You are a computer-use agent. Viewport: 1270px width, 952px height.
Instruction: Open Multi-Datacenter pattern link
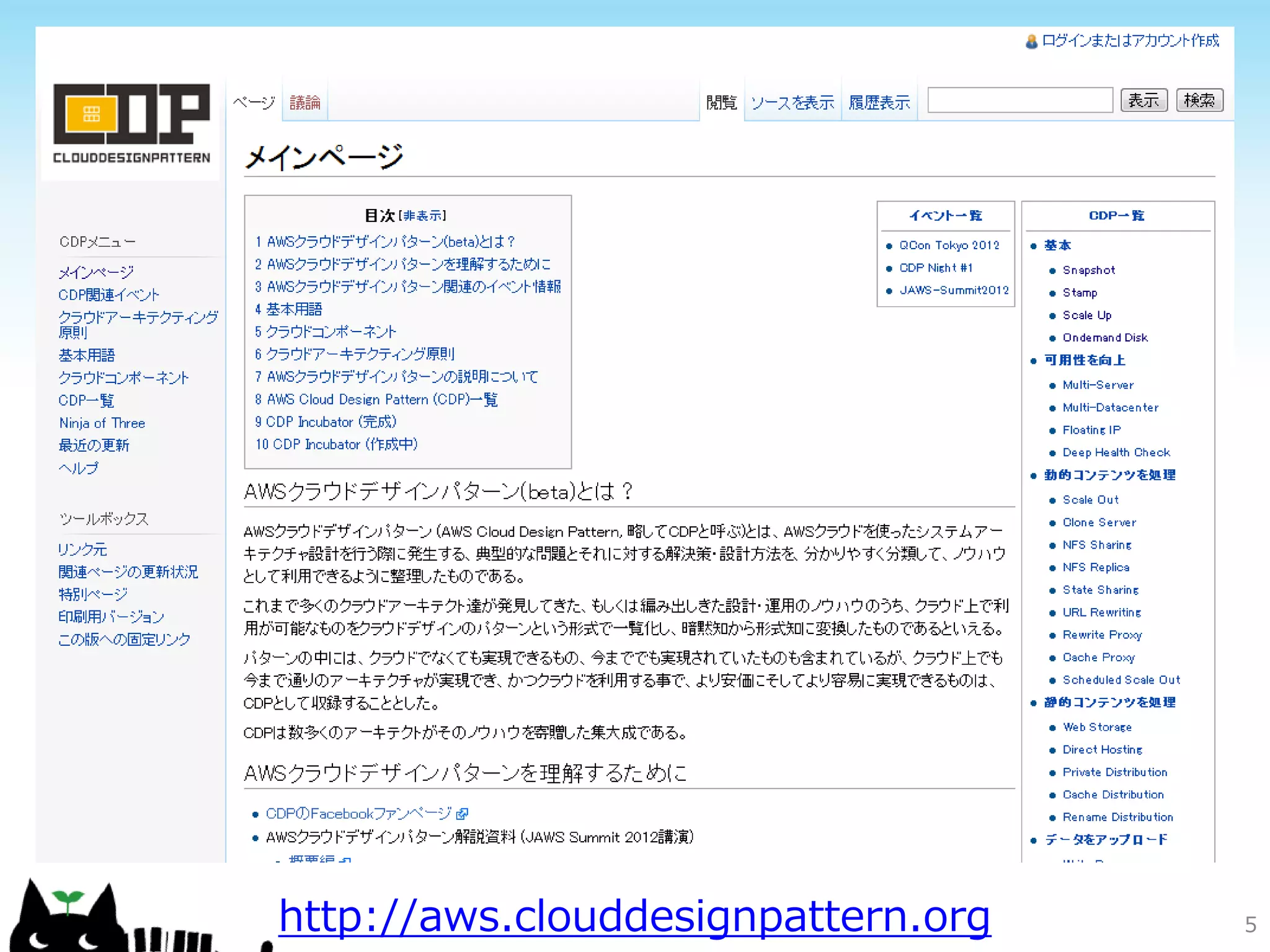(x=1110, y=408)
